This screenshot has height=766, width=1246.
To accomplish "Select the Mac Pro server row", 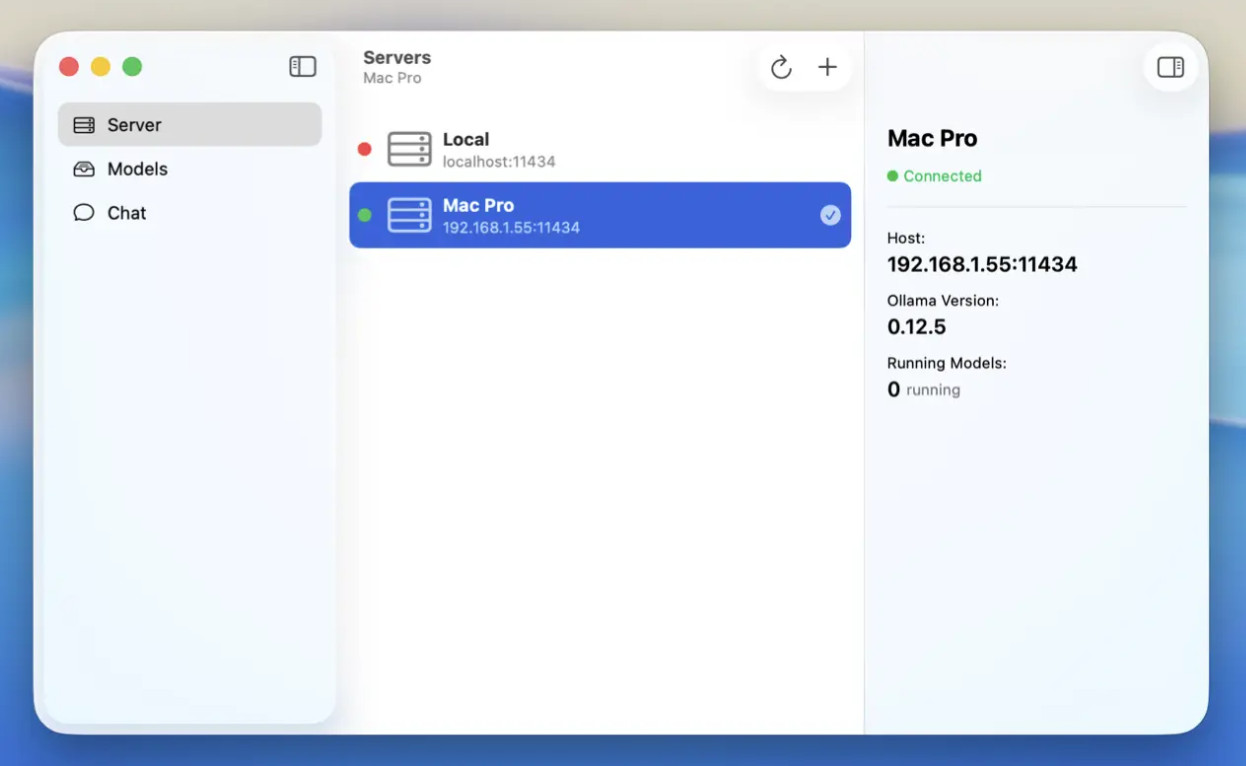I will coord(600,215).
